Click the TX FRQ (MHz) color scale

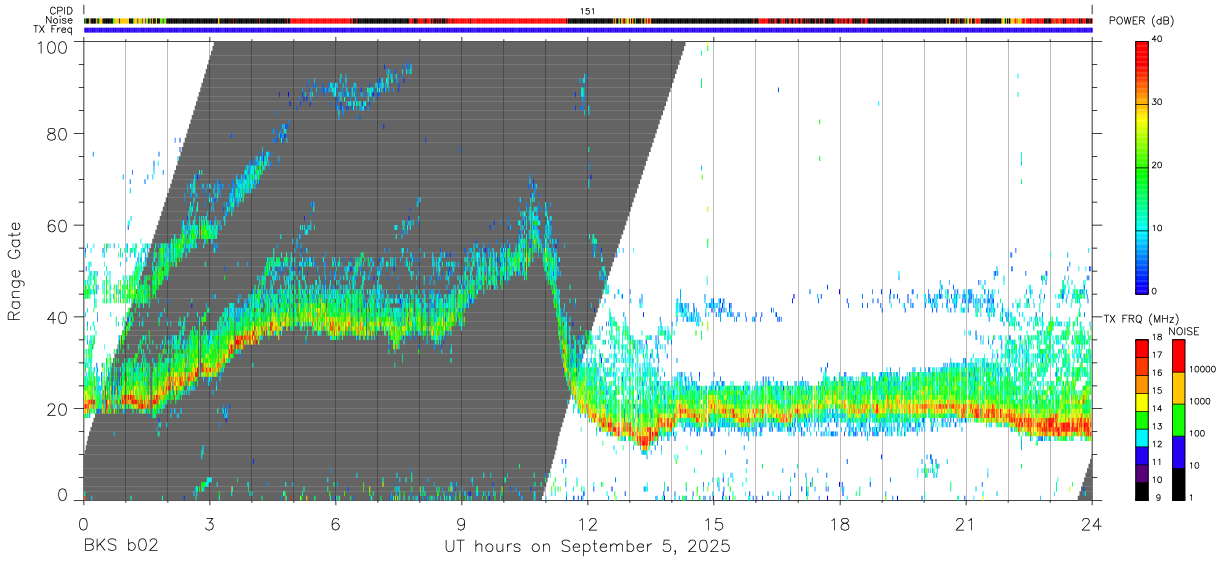coord(1142,420)
